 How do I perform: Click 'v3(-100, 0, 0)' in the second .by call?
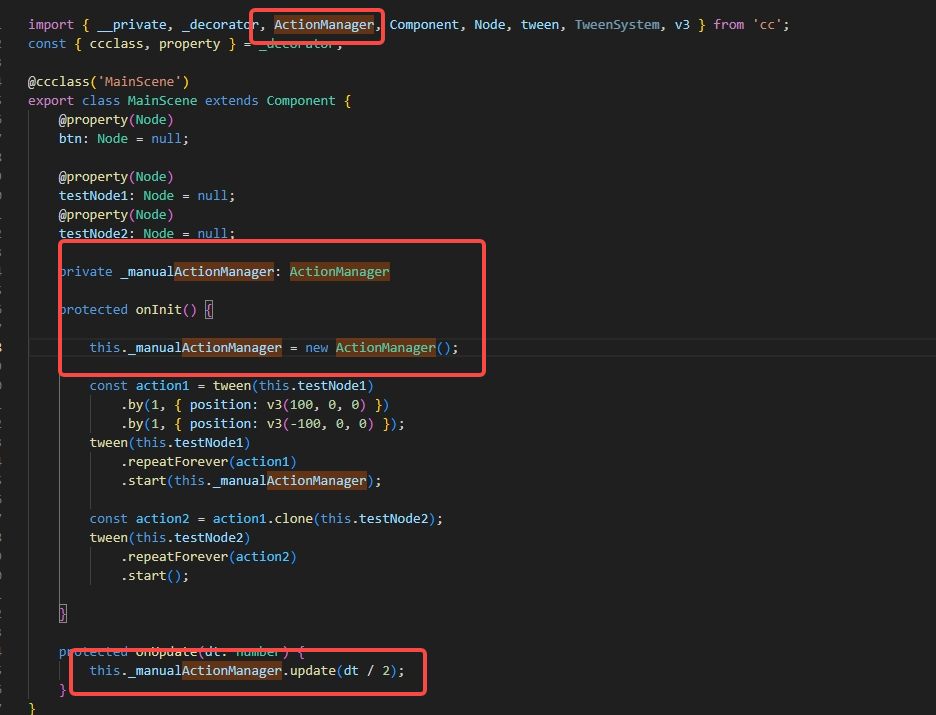[320, 424]
